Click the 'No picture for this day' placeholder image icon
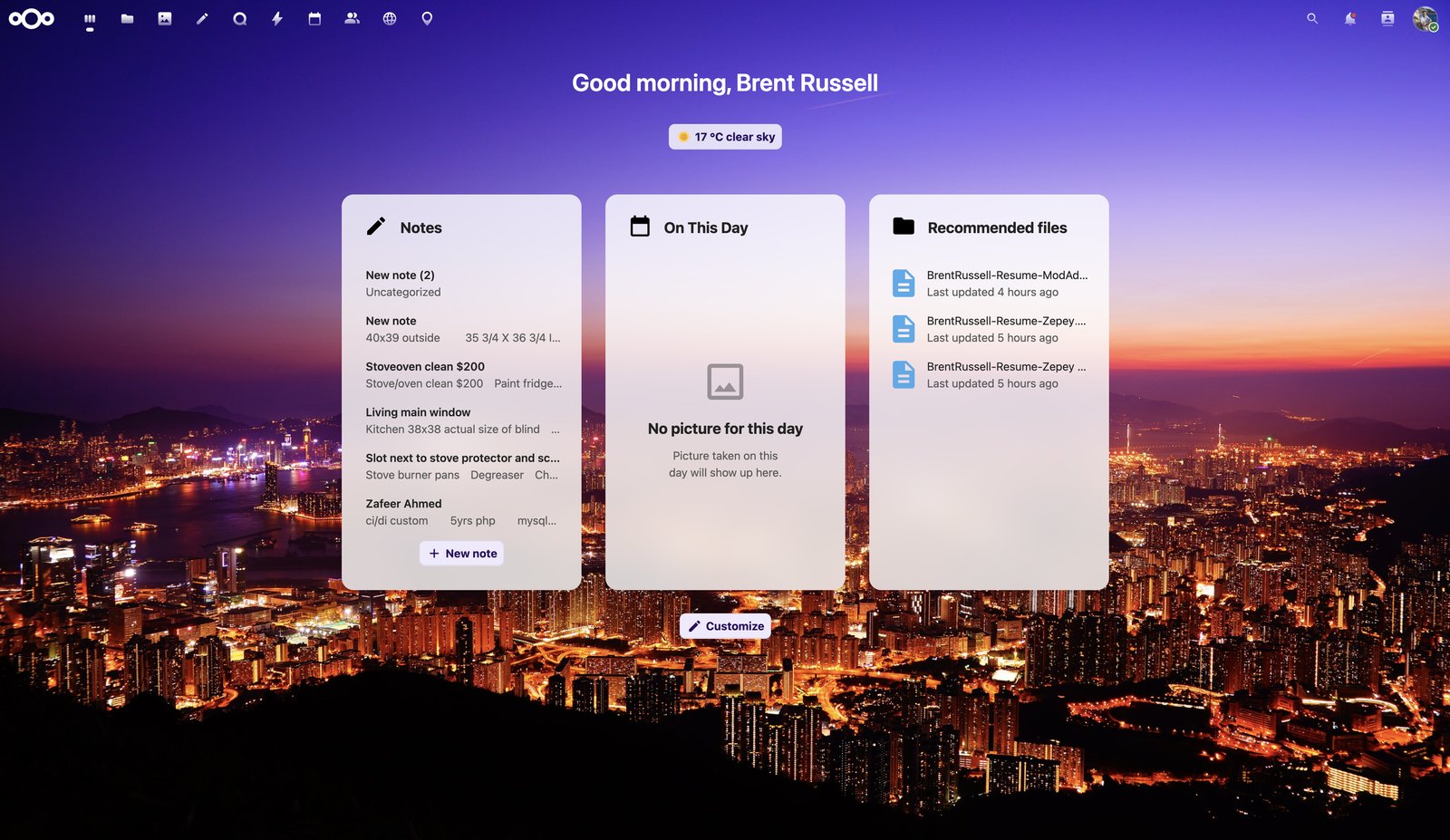Image resolution: width=1450 pixels, height=840 pixels. click(725, 381)
